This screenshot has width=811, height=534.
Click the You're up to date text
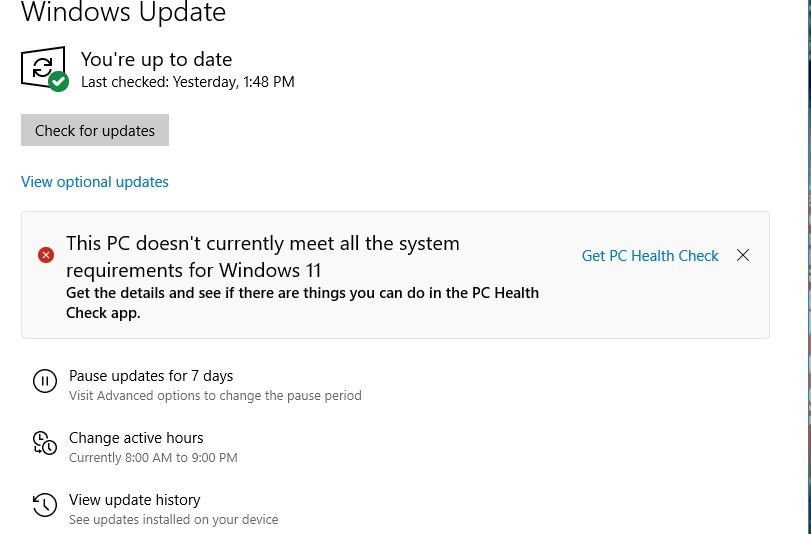(x=156, y=59)
